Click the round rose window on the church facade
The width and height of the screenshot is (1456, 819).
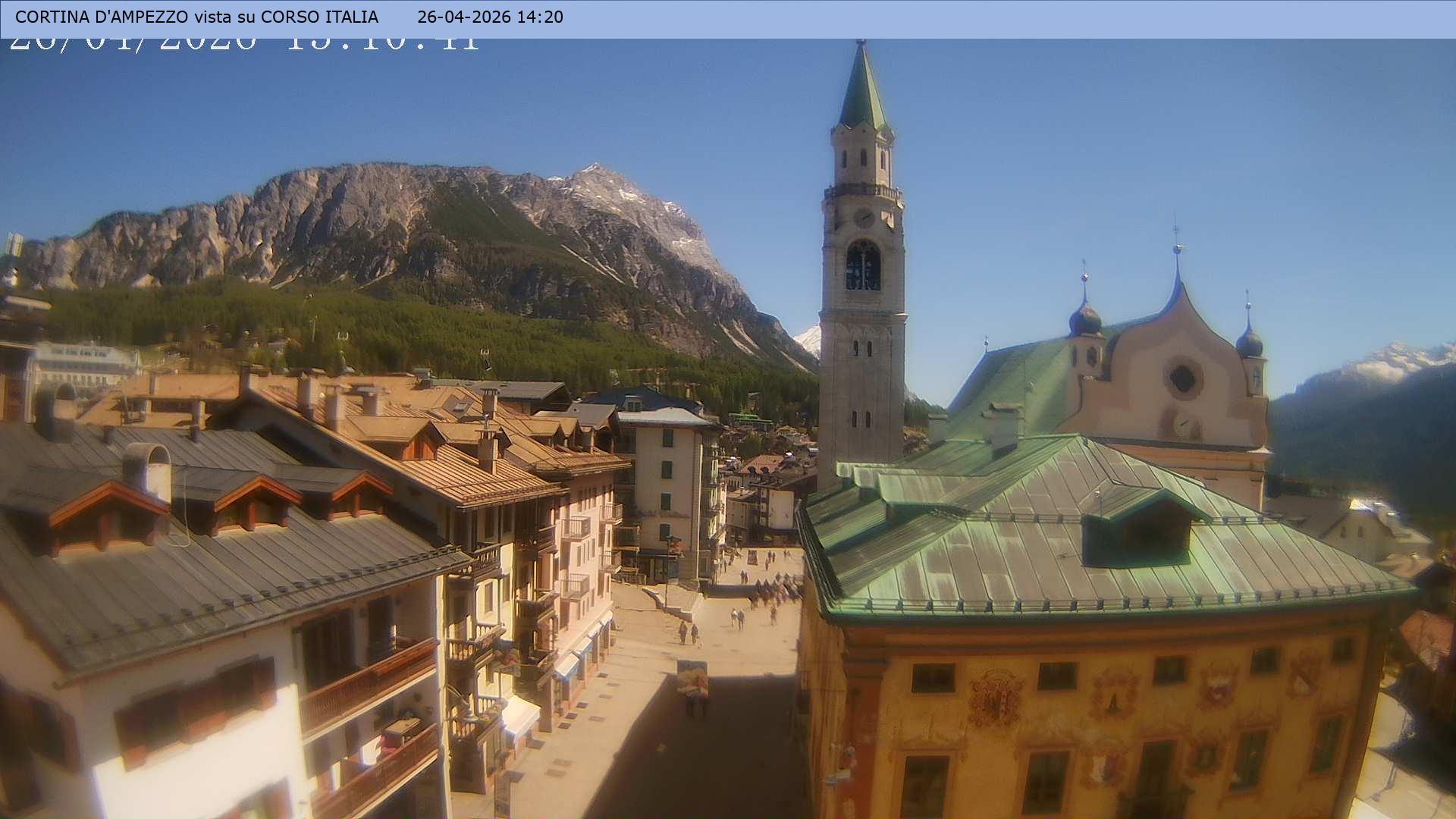tap(1182, 378)
